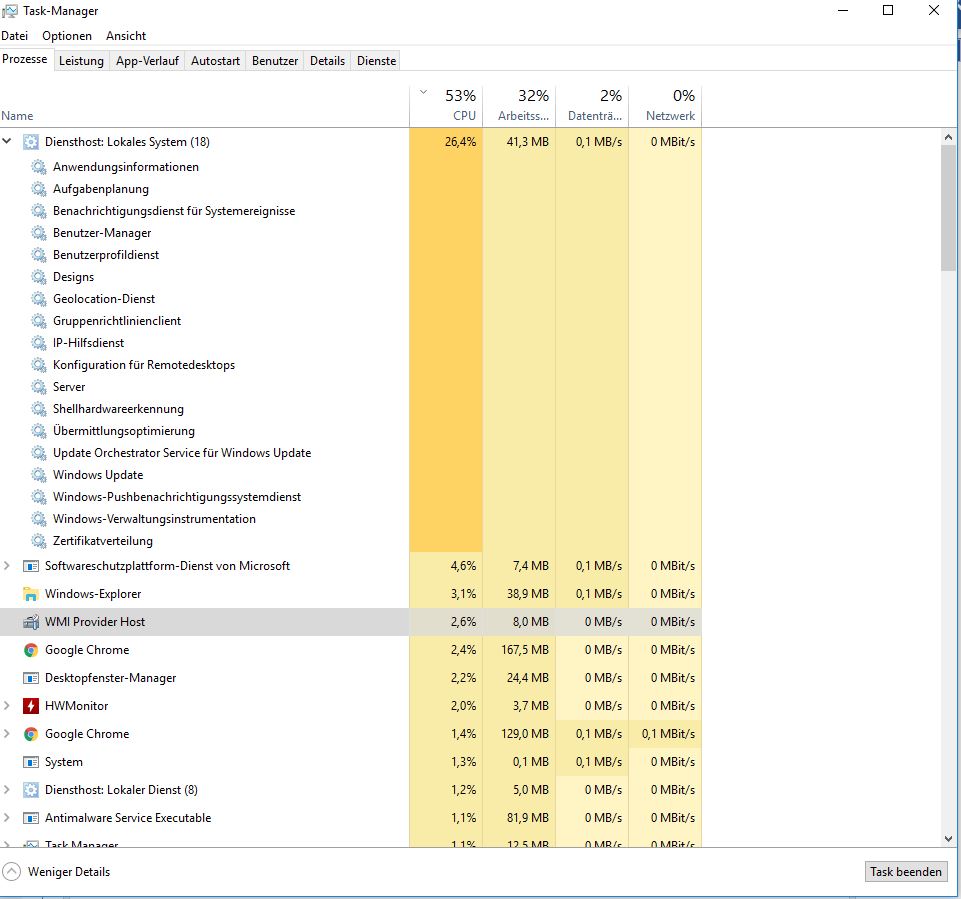Click the gear icon beside Gruppenrichtlinienclient

point(39,321)
